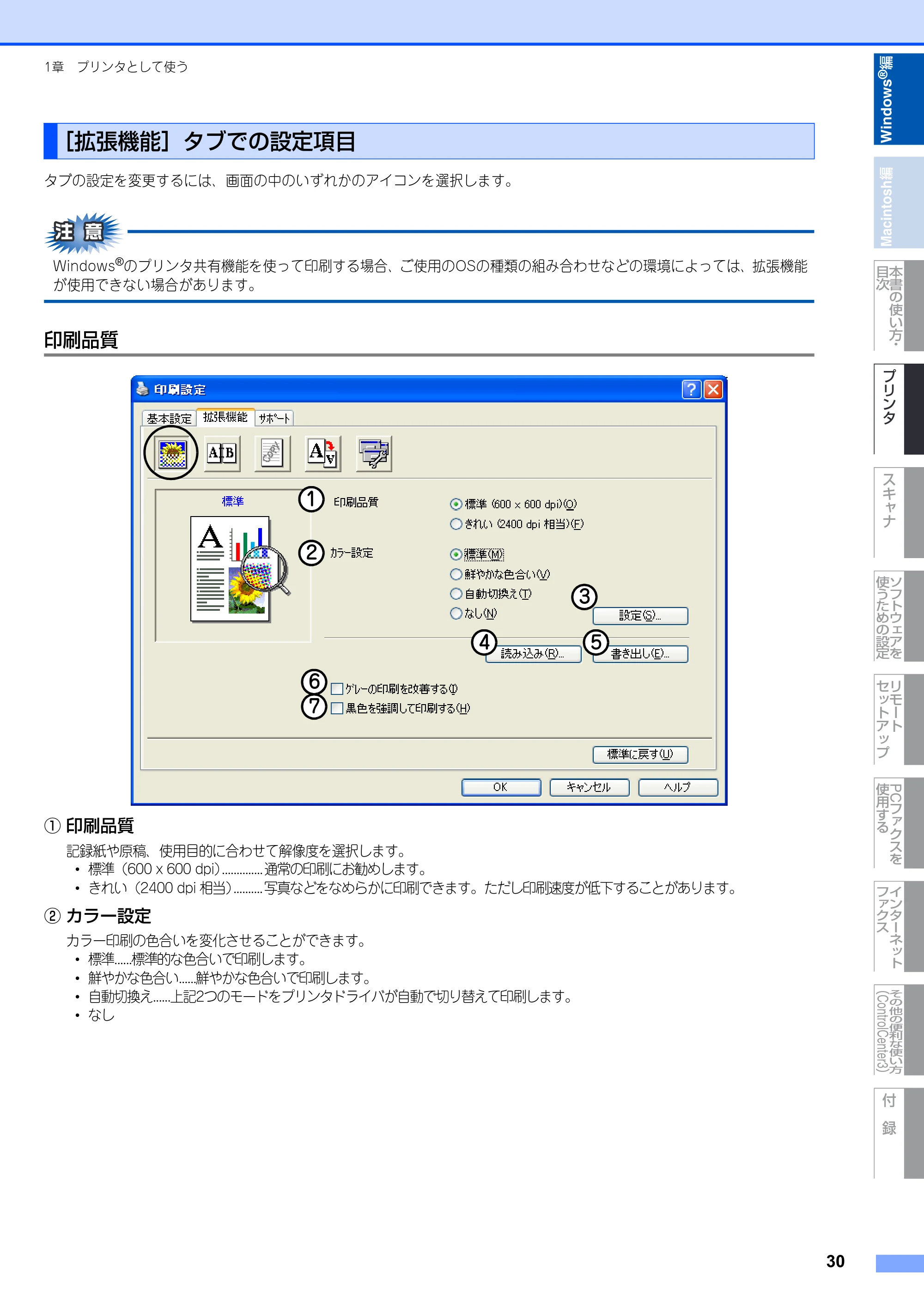Screen dimensions: 924x1308
Task: Click the 書き出し(E)... button
Action: (x=640, y=654)
